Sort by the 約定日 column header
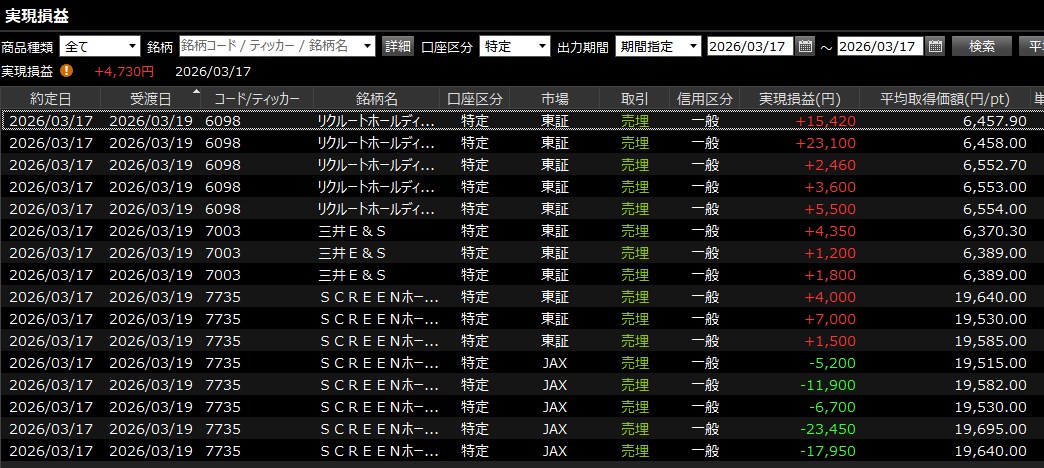This screenshot has width=1044, height=468. tap(51, 98)
